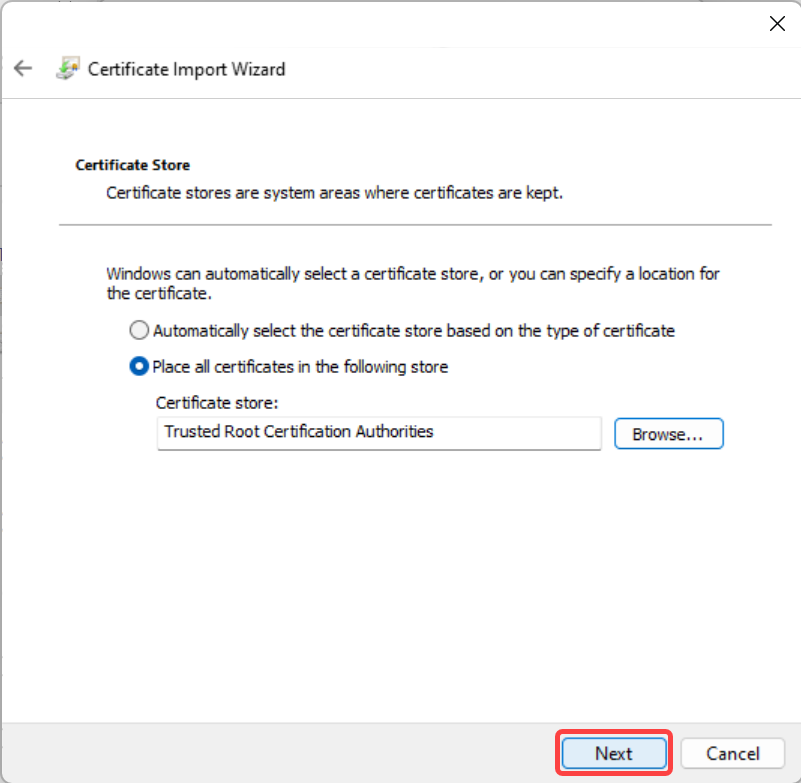The height and width of the screenshot is (783, 801).
Task: Open the Browse... store picker
Action: (x=669, y=434)
